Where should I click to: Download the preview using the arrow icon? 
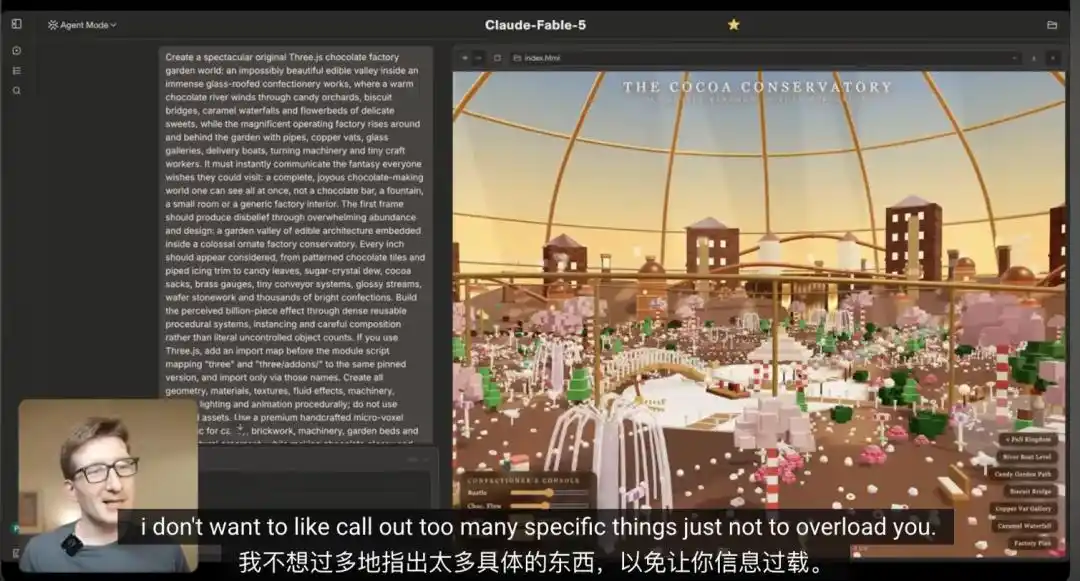(x=1034, y=58)
